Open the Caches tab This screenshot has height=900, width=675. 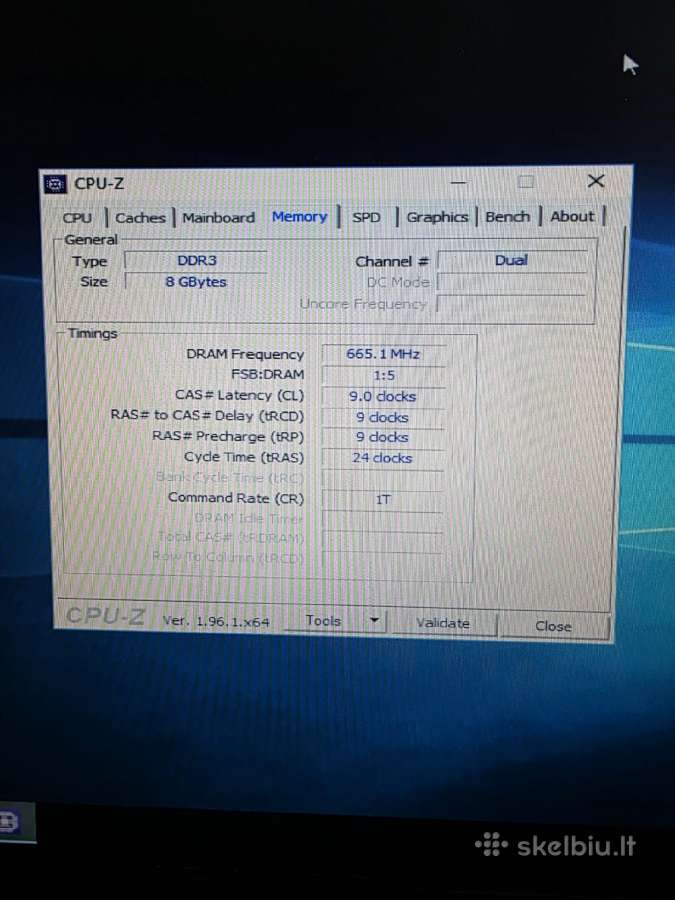[140, 218]
